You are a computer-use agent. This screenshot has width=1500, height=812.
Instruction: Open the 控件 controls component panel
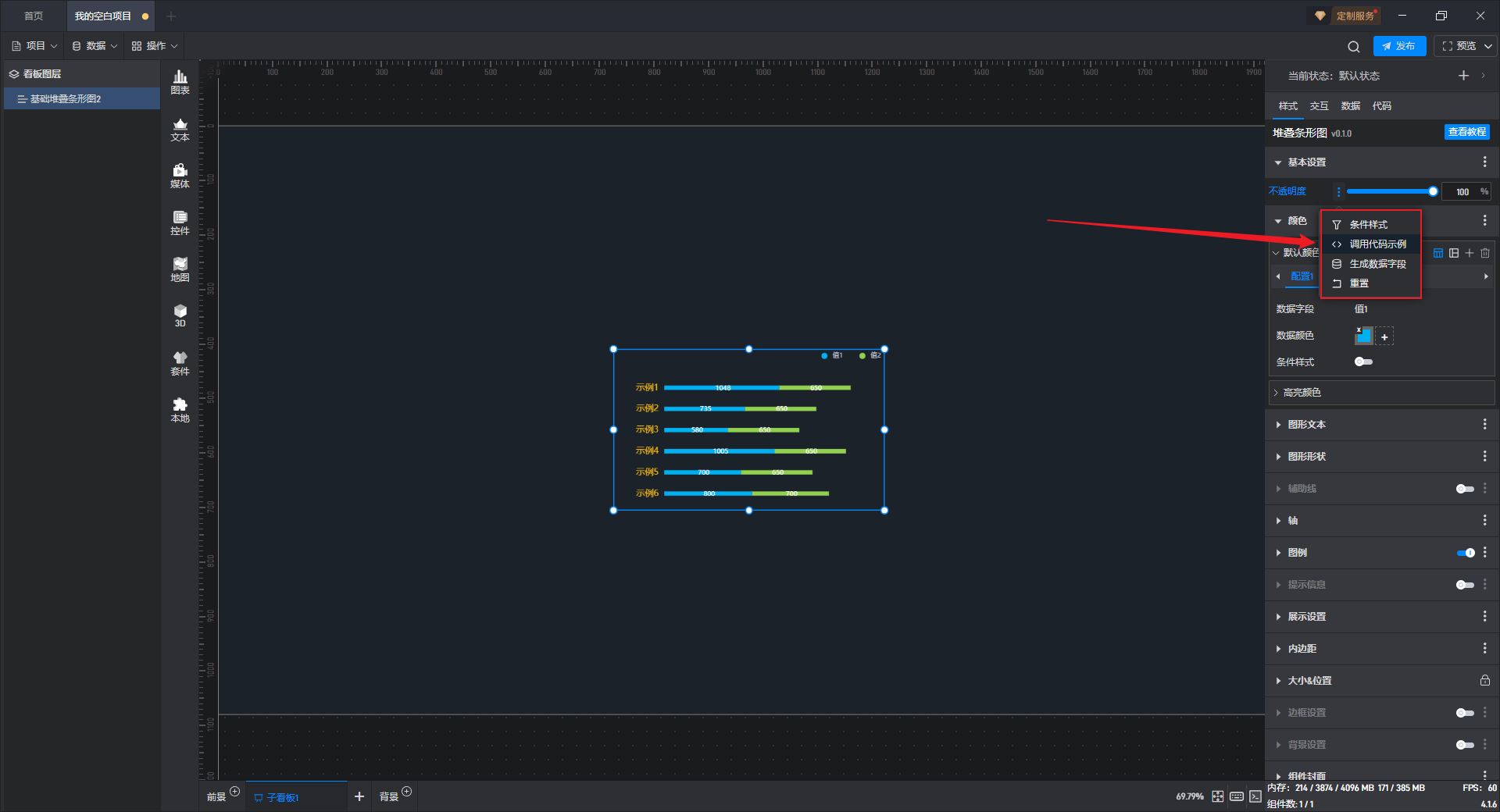[x=180, y=223]
